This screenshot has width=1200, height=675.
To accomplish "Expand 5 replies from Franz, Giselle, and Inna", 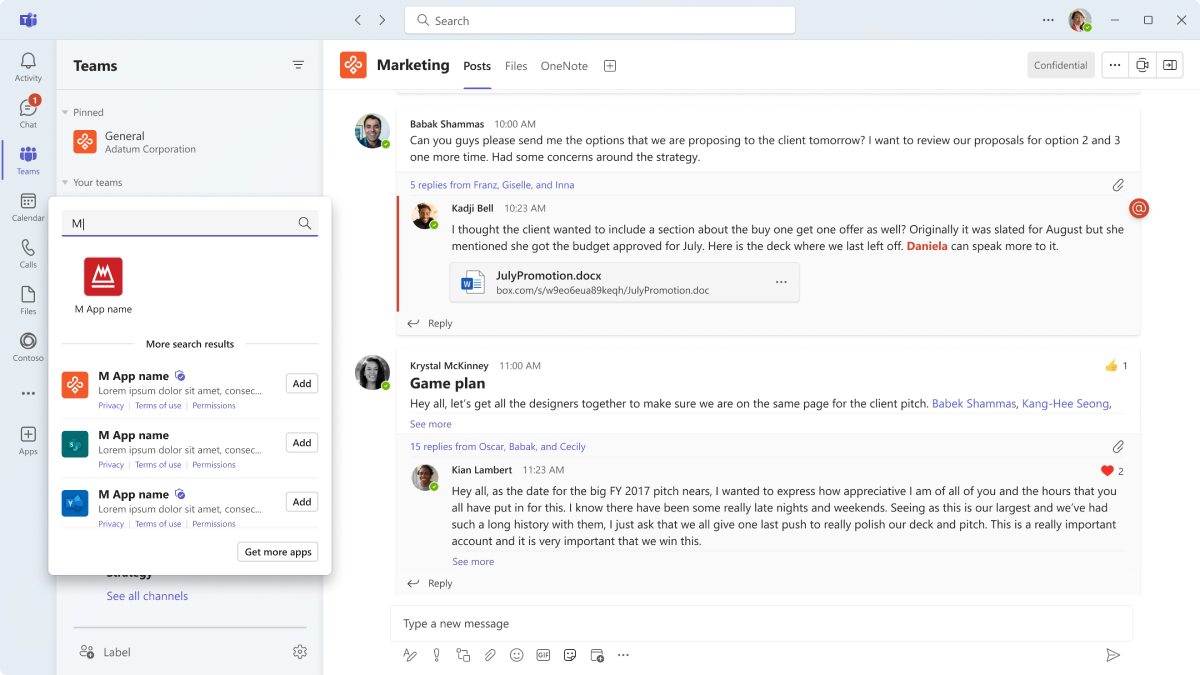I will pos(492,185).
